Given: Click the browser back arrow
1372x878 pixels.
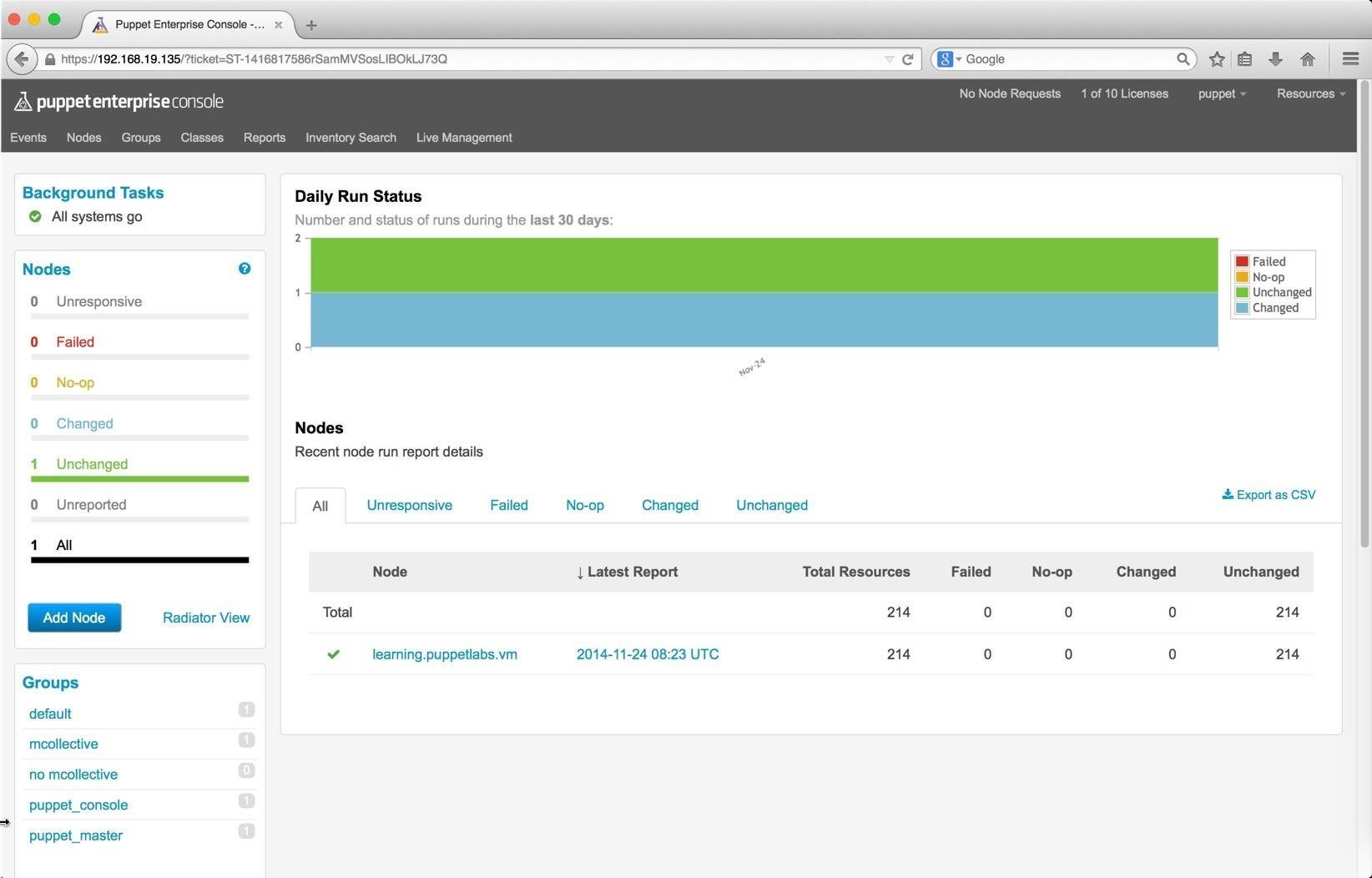Looking at the screenshot, I should click(x=22, y=58).
